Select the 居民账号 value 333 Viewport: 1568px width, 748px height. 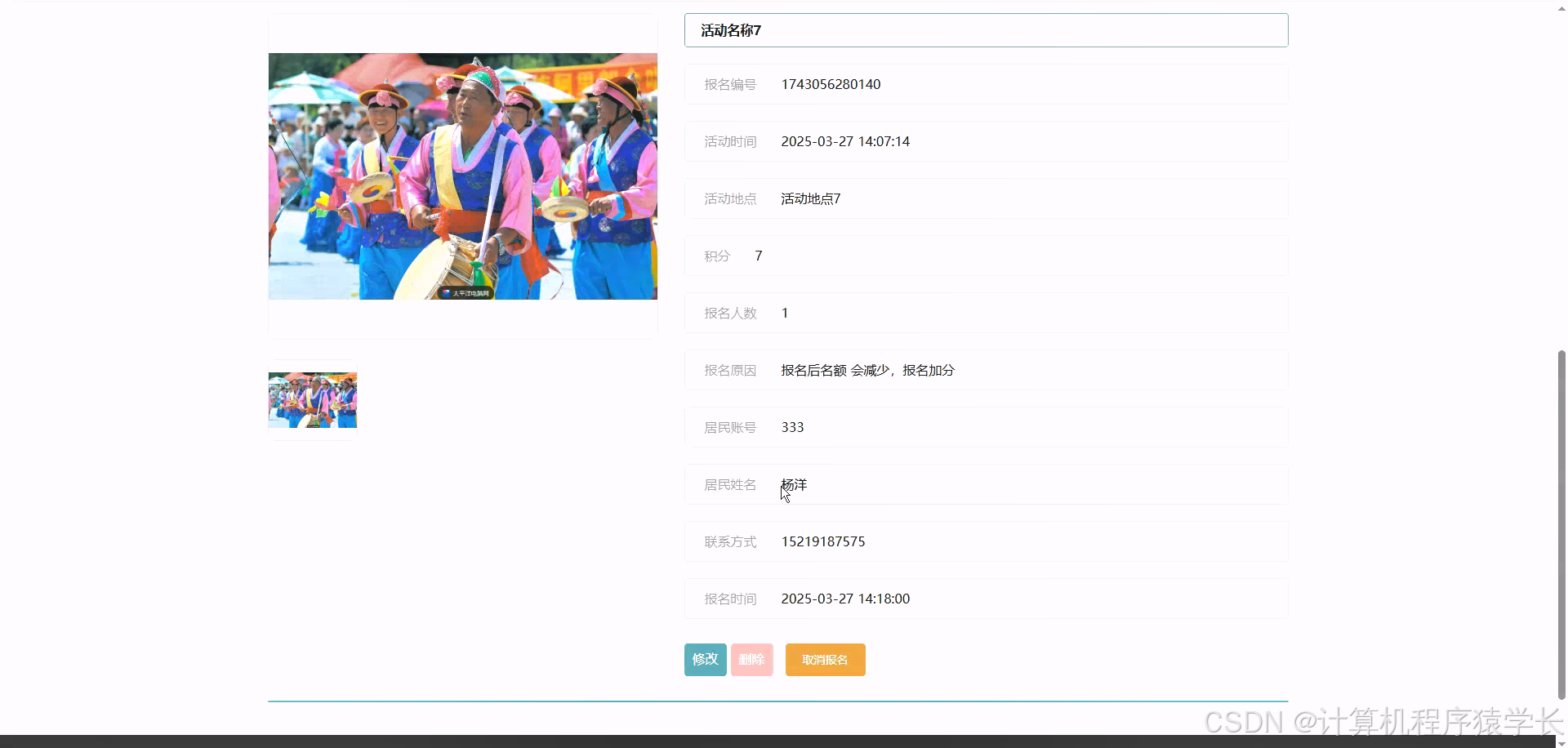[791, 427]
